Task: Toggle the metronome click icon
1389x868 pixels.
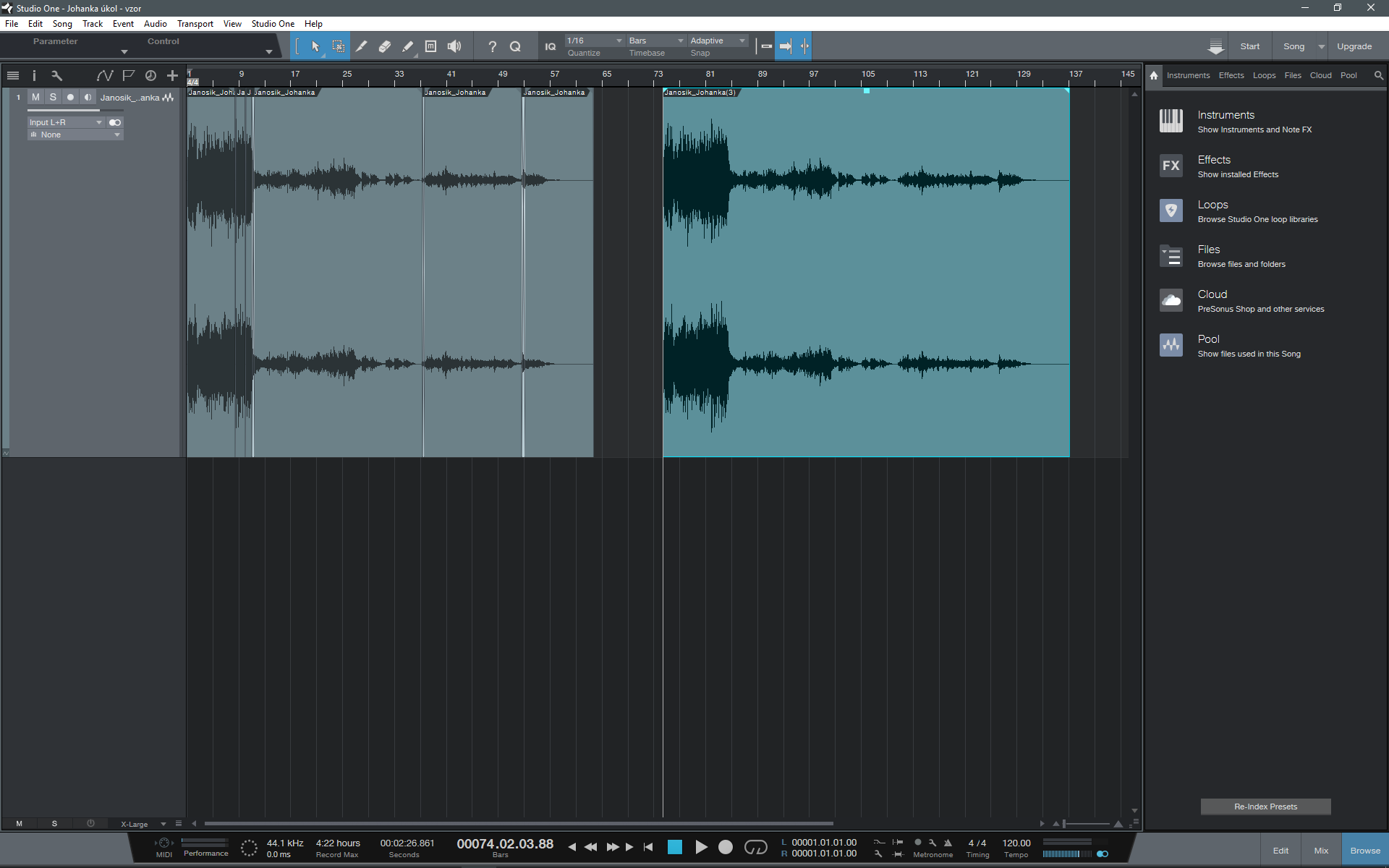Action: (948, 843)
